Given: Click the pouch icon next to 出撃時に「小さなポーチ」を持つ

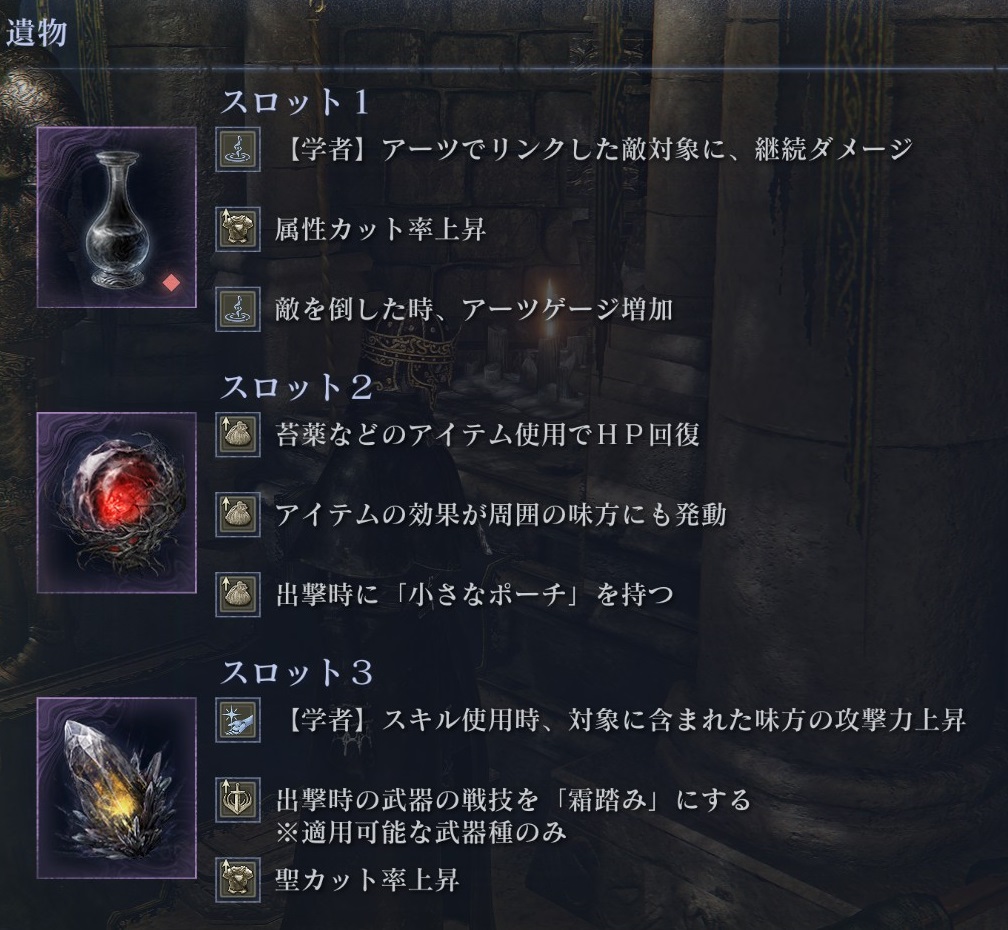Looking at the screenshot, I should click(x=238, y=595).
